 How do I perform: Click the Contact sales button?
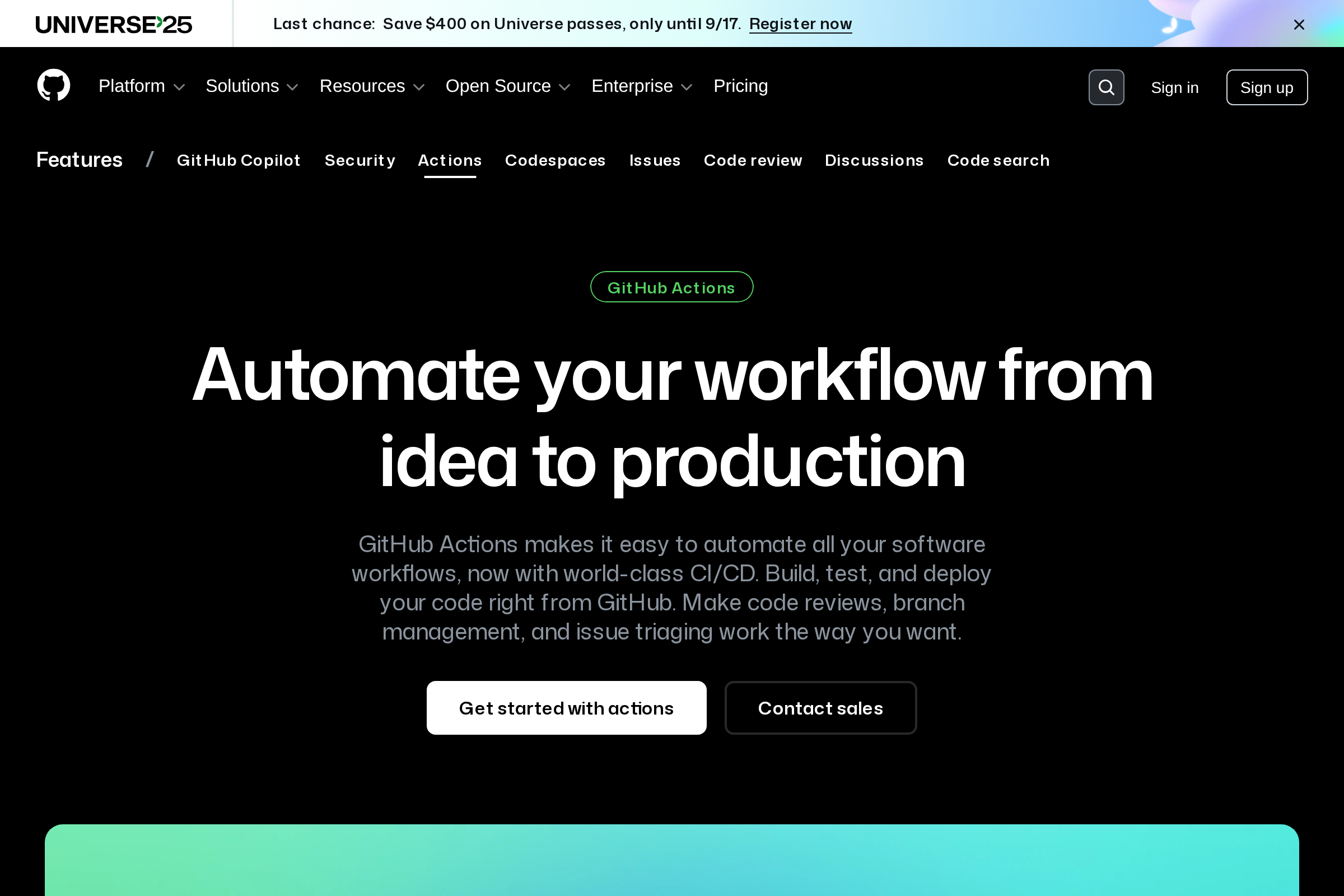(820, 708)
